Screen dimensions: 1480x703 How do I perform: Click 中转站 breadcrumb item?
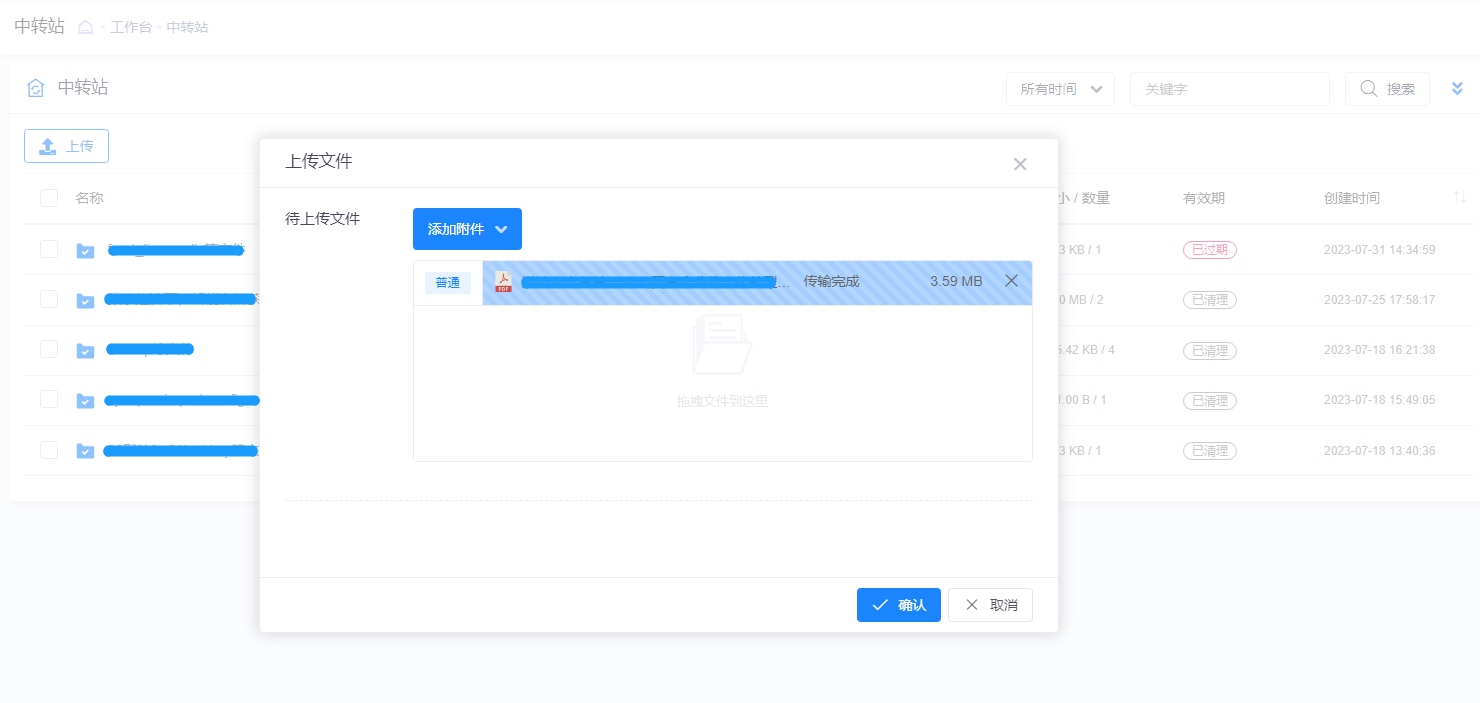pos(187,27)
